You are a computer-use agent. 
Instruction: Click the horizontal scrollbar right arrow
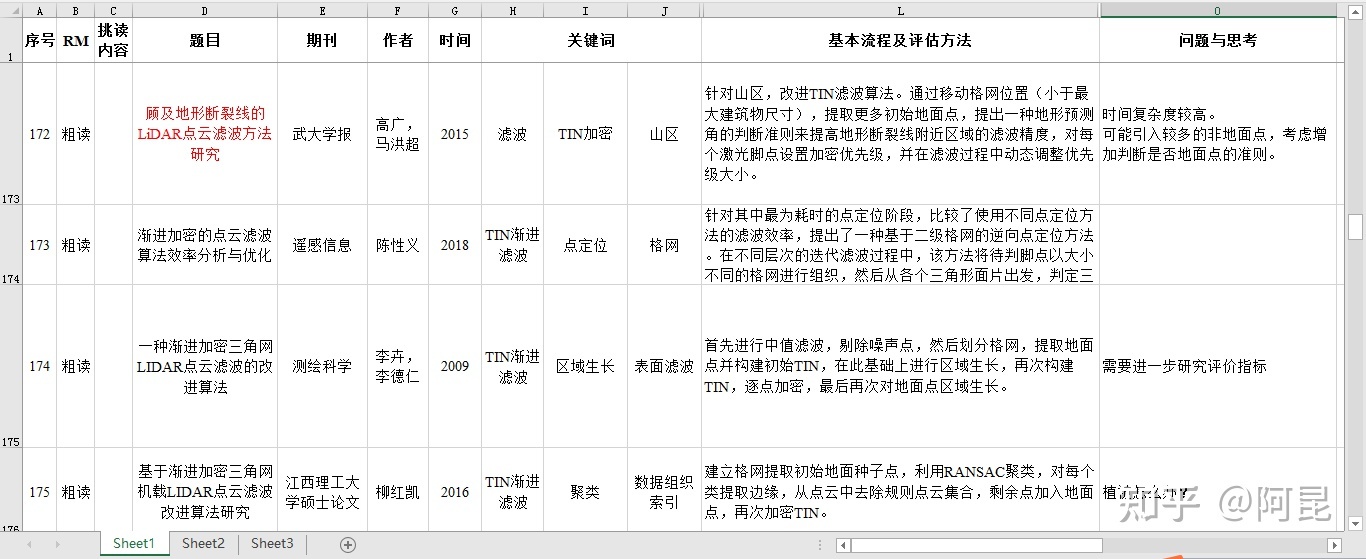(x=1333, y=545)
